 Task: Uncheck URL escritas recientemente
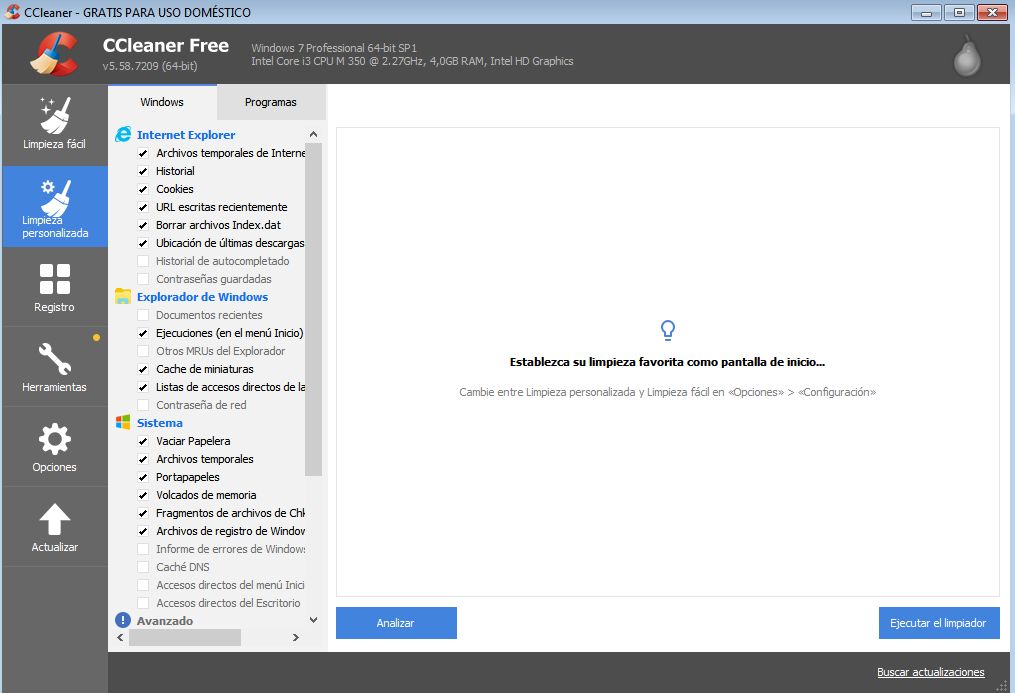[x=143, y=208]
